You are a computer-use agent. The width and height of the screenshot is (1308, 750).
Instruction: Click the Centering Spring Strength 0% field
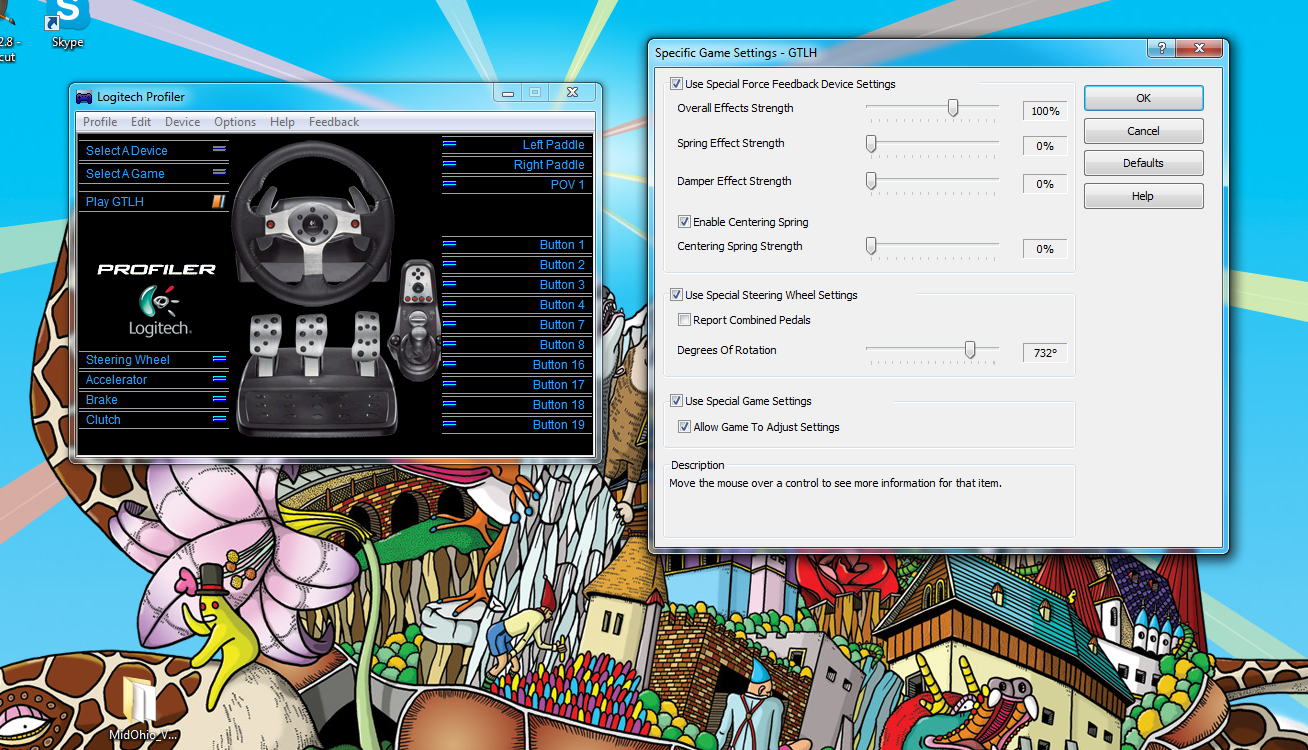pos(1045,249)
